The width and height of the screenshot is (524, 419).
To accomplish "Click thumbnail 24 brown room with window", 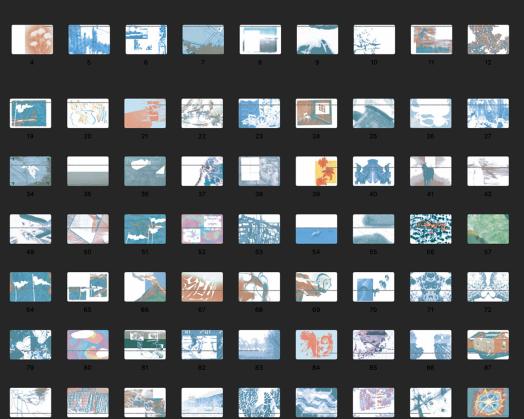I will tap(316, 113).
